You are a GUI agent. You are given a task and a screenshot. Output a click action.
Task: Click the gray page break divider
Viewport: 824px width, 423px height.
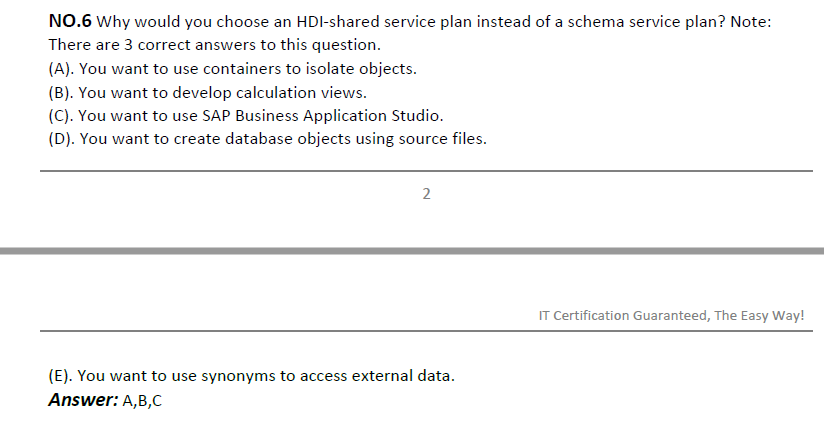tap(412, 251)
